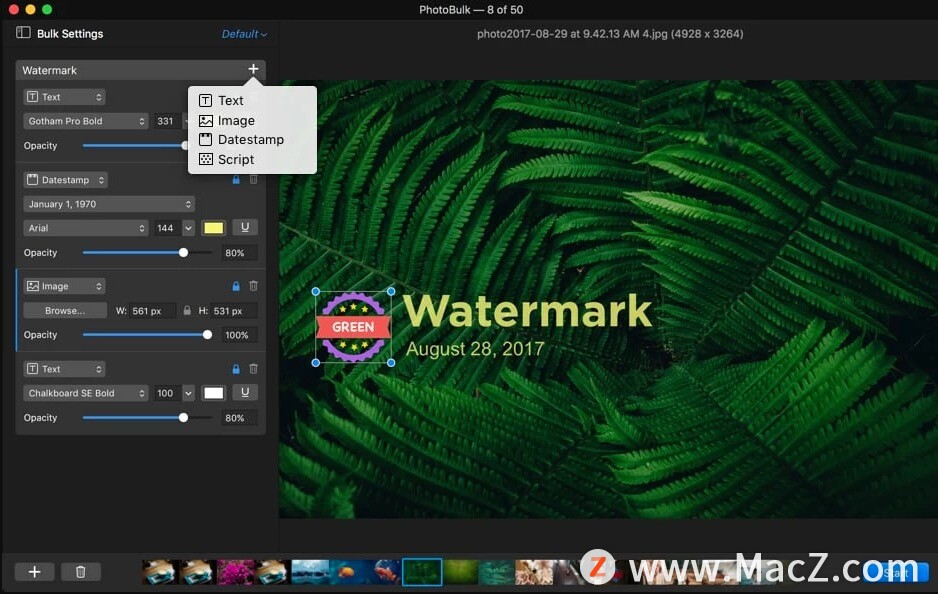Open the January 1, 1970 date format dropdown
This screenshot has width=938, height=594.
pos(109,204)
